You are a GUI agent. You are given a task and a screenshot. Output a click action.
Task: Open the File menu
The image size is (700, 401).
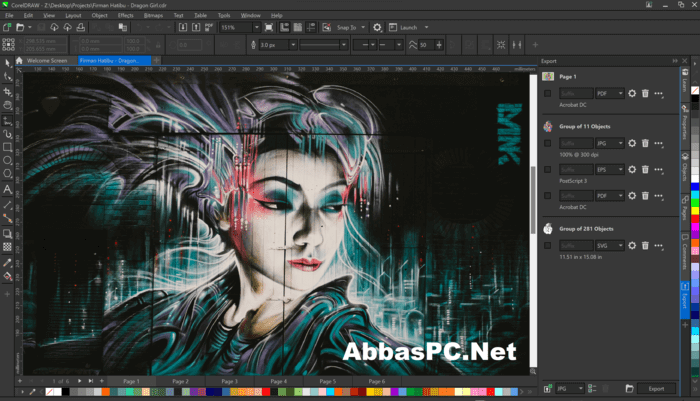[9, 15]
